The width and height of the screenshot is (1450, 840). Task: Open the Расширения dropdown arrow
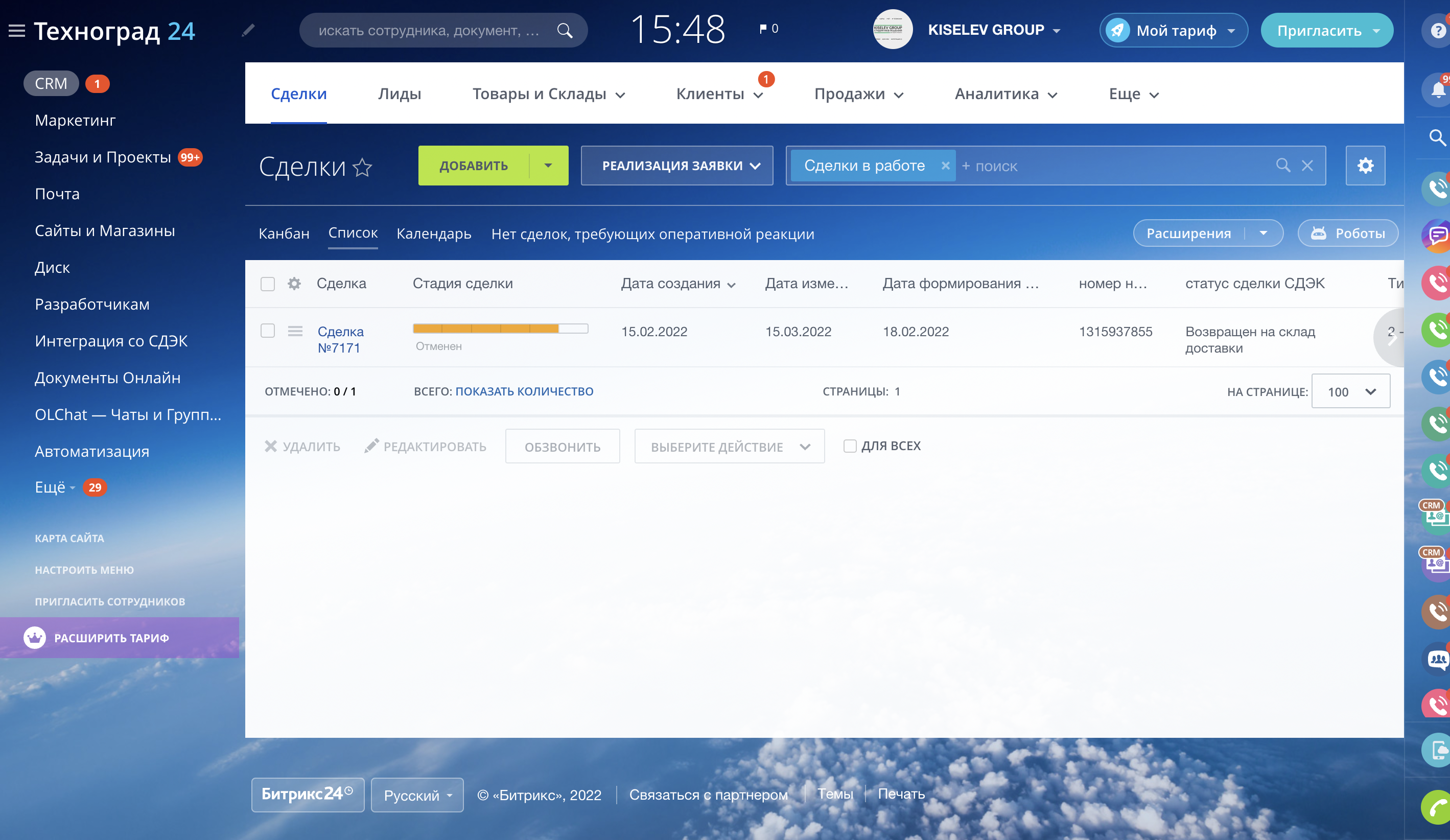pos(1264,233)
